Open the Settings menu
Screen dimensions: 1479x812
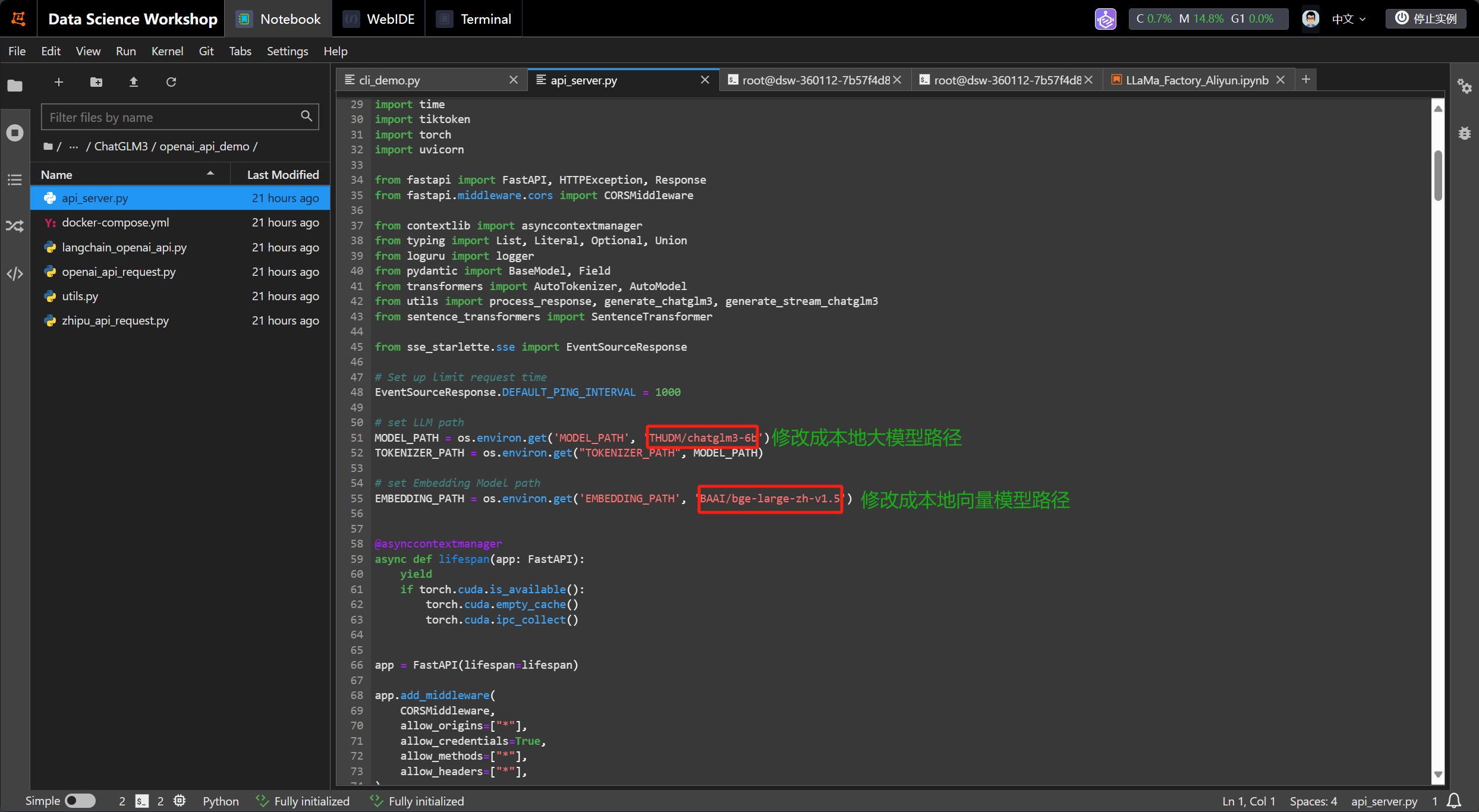pos(287,51)
